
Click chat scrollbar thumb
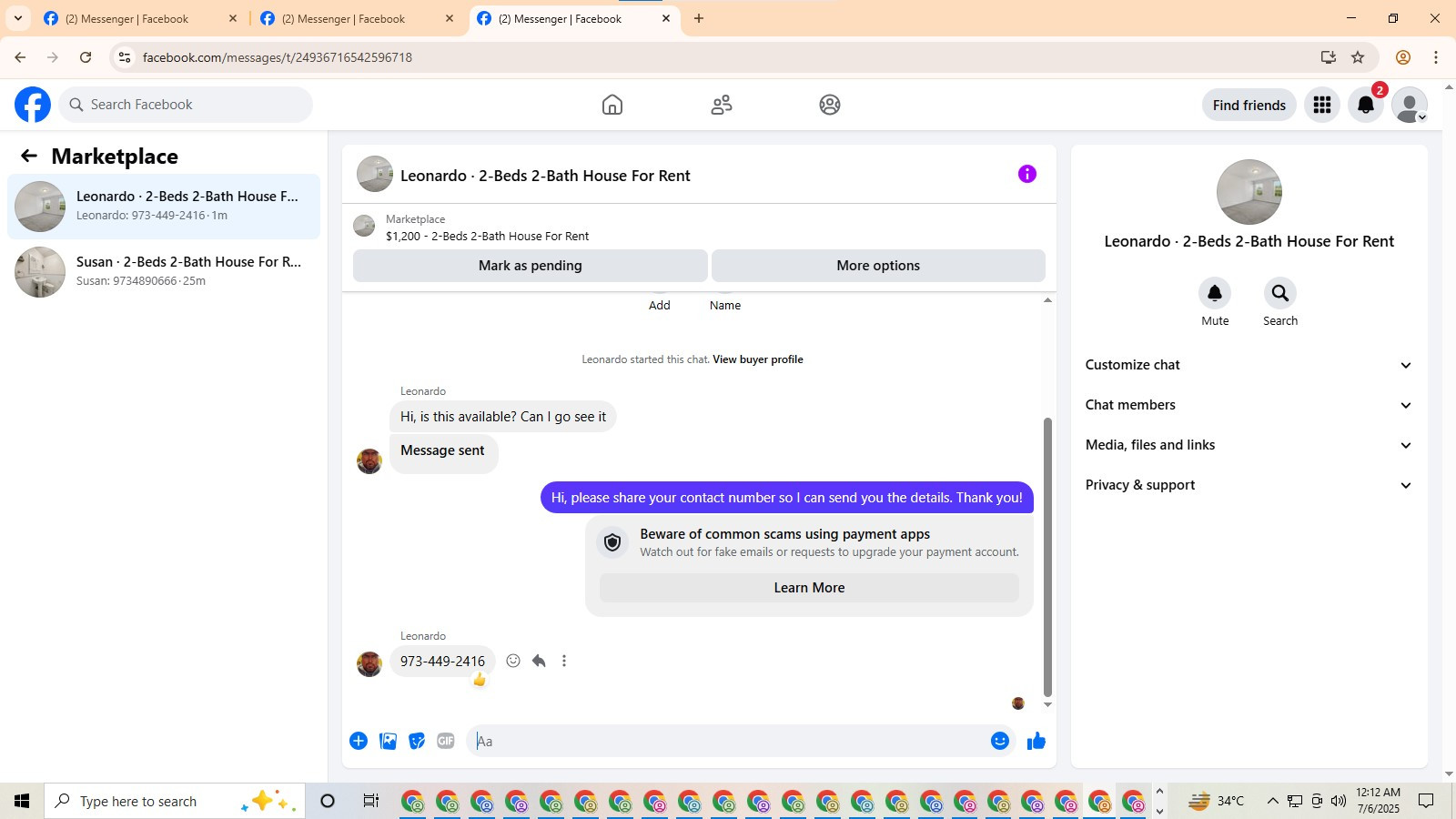pyautogui.click(x=1047, y=557)
